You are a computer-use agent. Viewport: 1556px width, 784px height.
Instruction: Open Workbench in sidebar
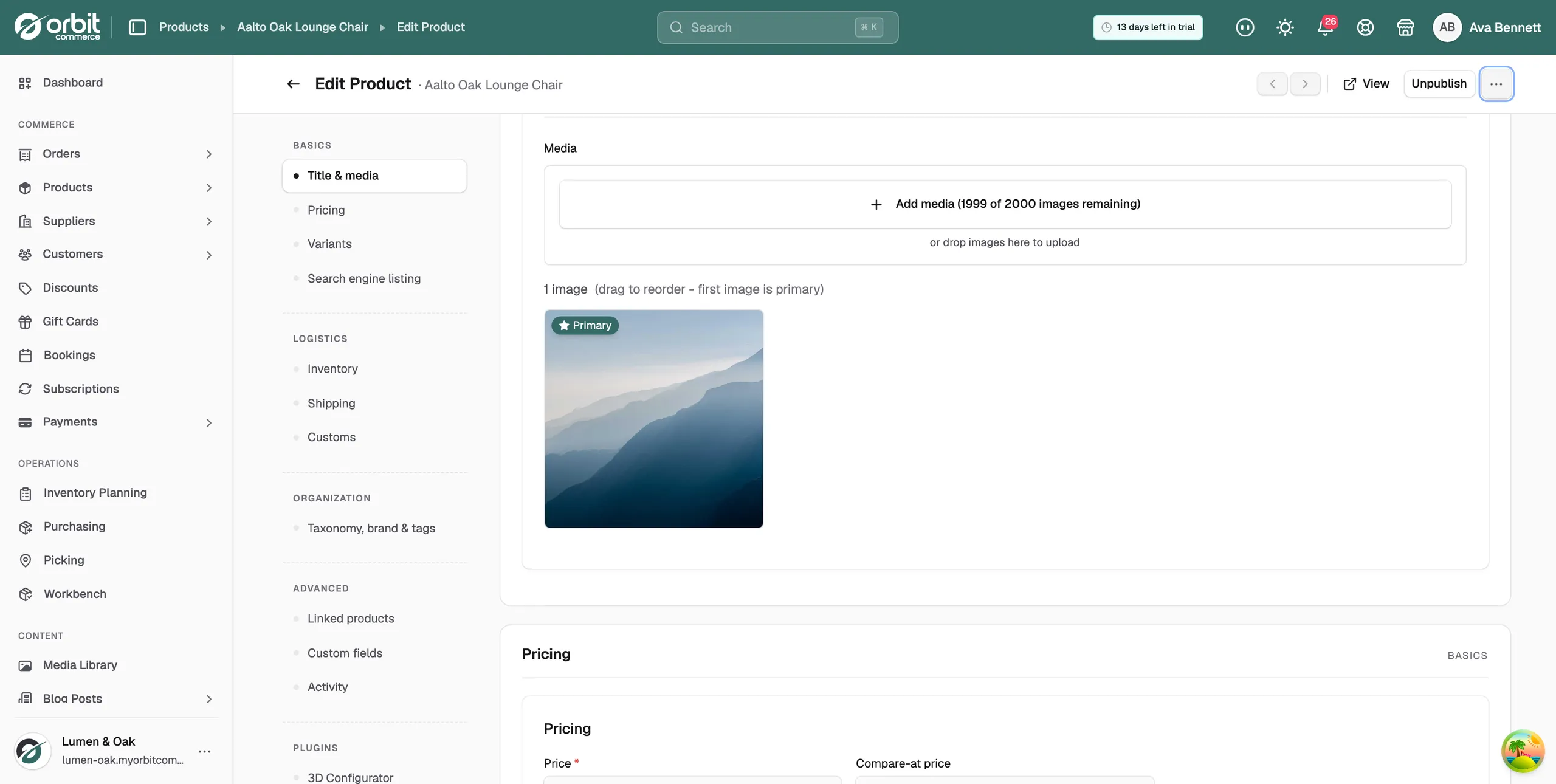tap(75, 594)
